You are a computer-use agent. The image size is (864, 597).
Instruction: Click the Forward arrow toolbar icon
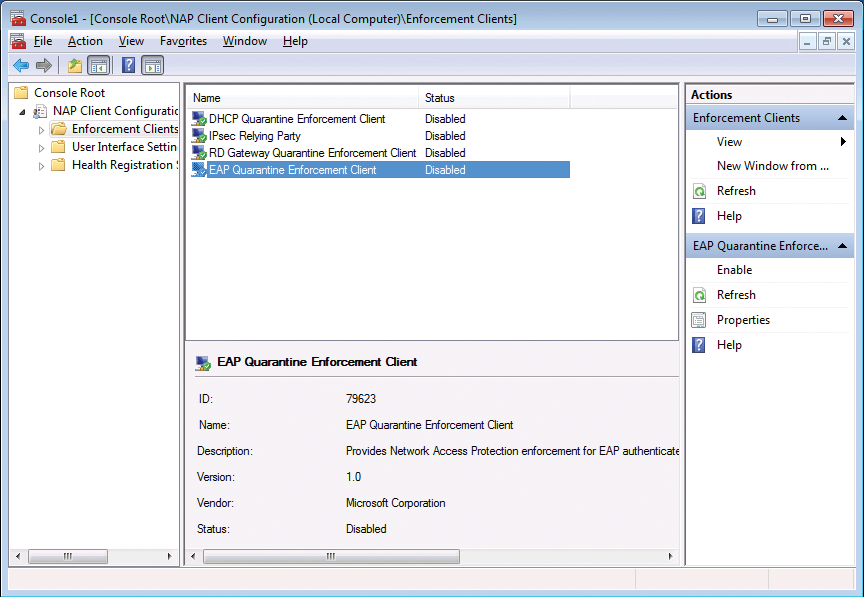[43, 66]
